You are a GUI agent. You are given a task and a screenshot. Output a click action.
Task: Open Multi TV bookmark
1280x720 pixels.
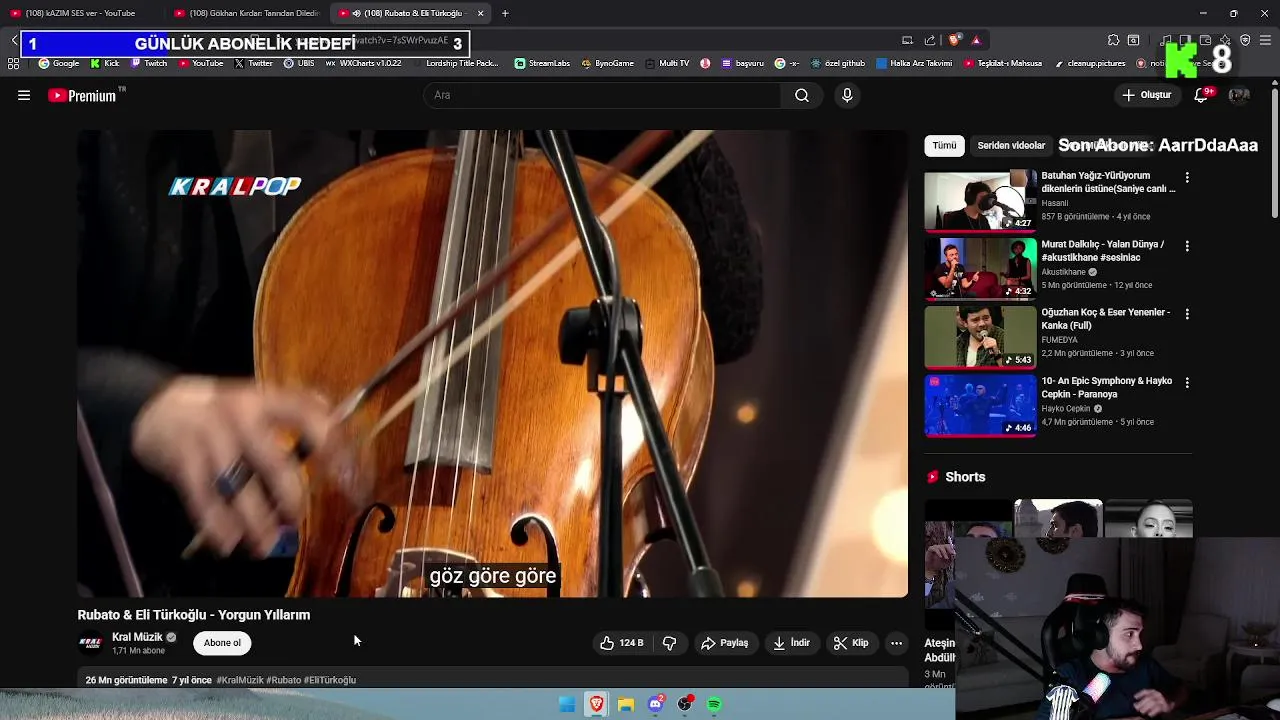667,63
